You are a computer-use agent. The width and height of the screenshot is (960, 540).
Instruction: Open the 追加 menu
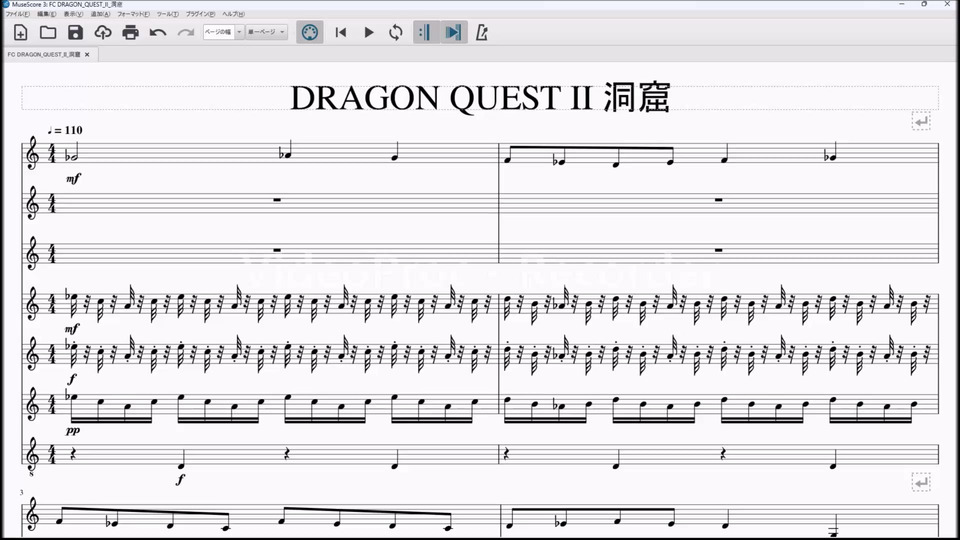tap(100, 14)
